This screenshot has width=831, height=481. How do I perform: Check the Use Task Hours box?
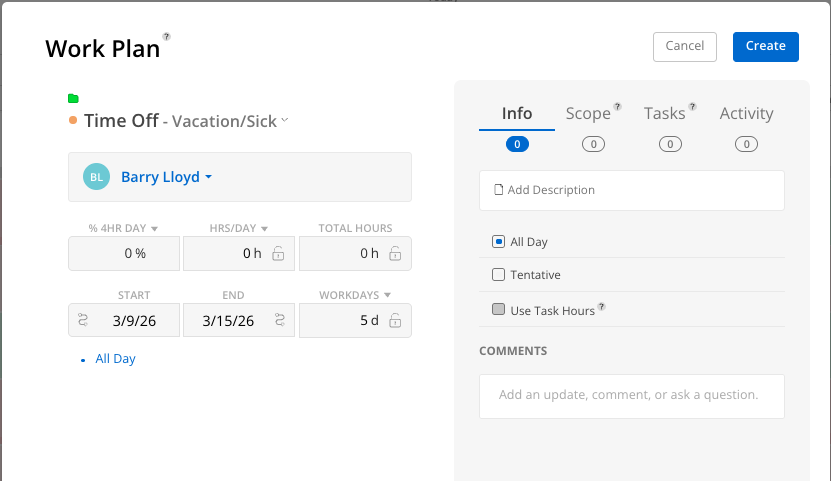[498, 310]
